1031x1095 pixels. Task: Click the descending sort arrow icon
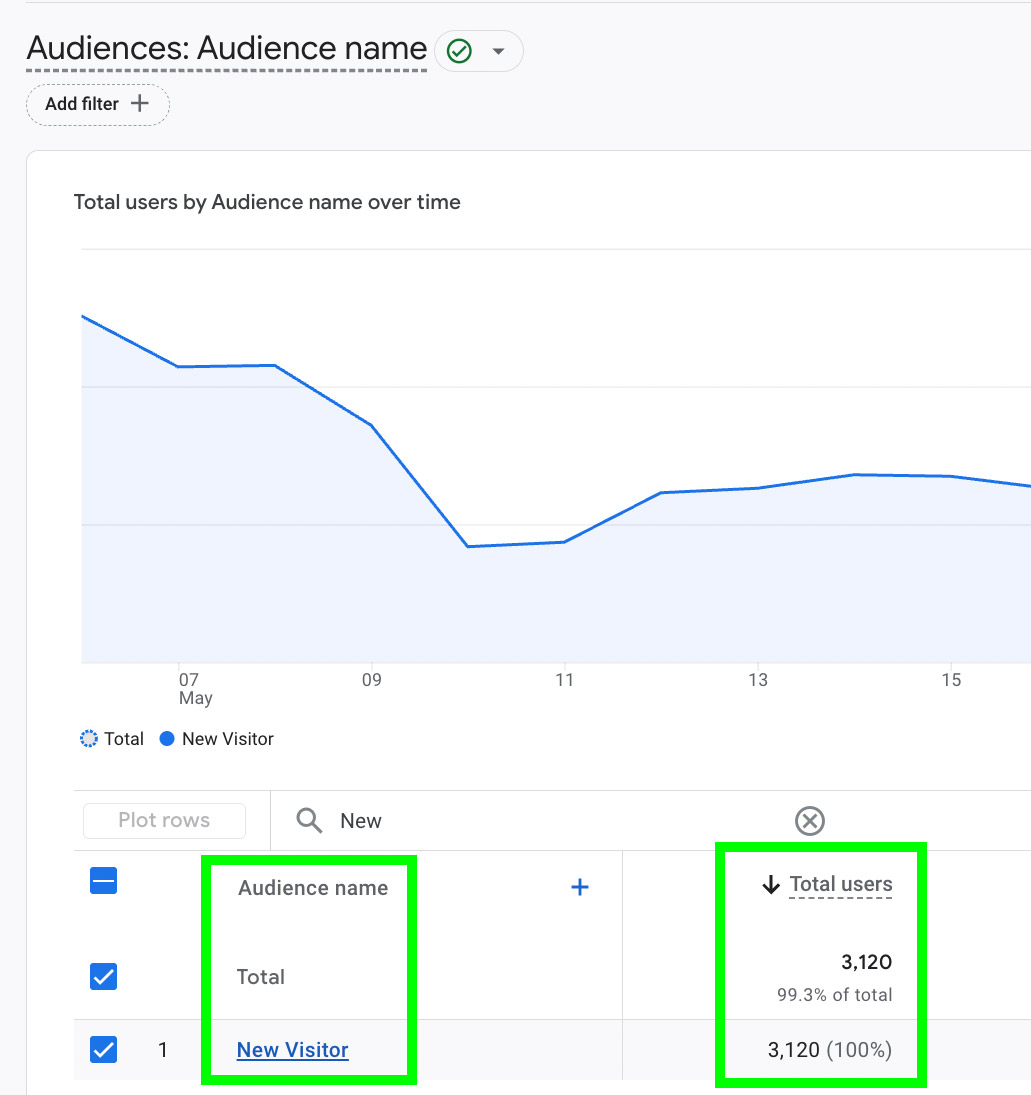click(x=771, y=885)
